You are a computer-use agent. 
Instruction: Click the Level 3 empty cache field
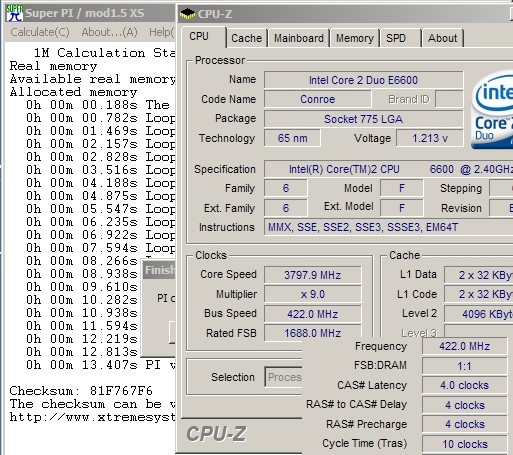point(479,331)
